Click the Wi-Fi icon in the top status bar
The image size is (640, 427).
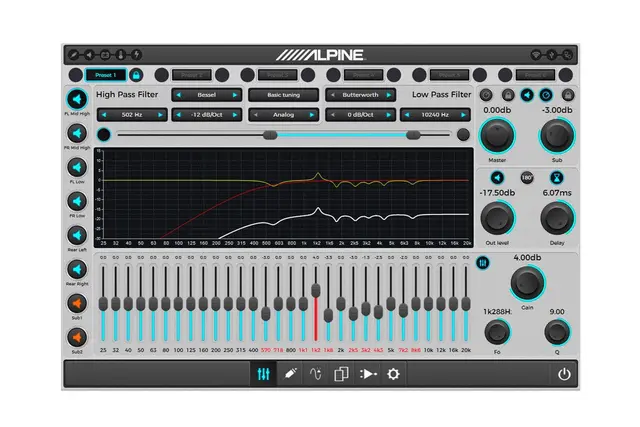tap(536, 55)
